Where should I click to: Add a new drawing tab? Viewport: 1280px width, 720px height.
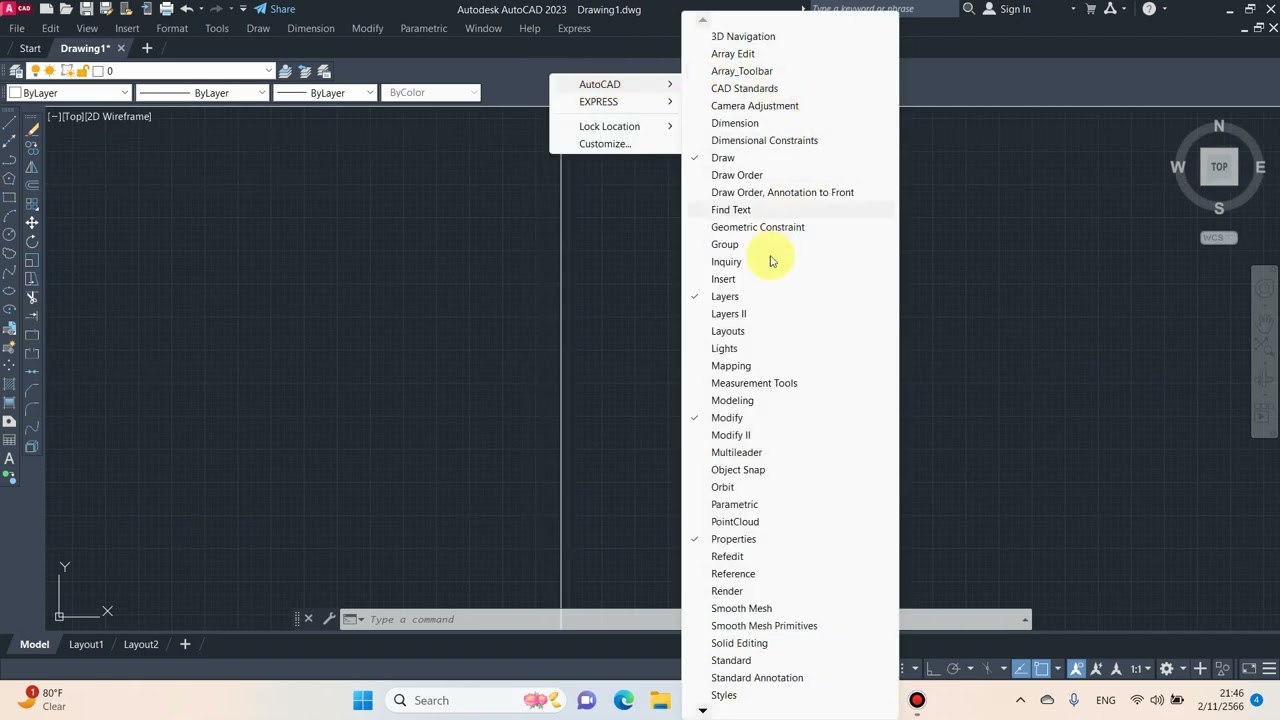tap(147, 48)
